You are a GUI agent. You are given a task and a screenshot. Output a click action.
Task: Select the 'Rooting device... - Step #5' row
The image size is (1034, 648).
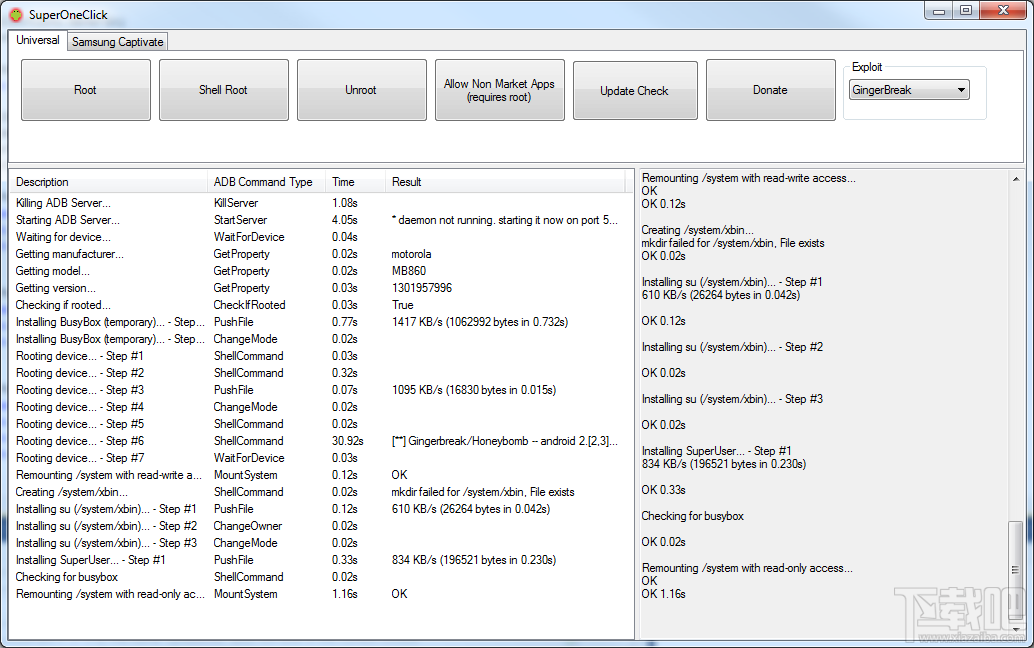click(x=319, y=424)
